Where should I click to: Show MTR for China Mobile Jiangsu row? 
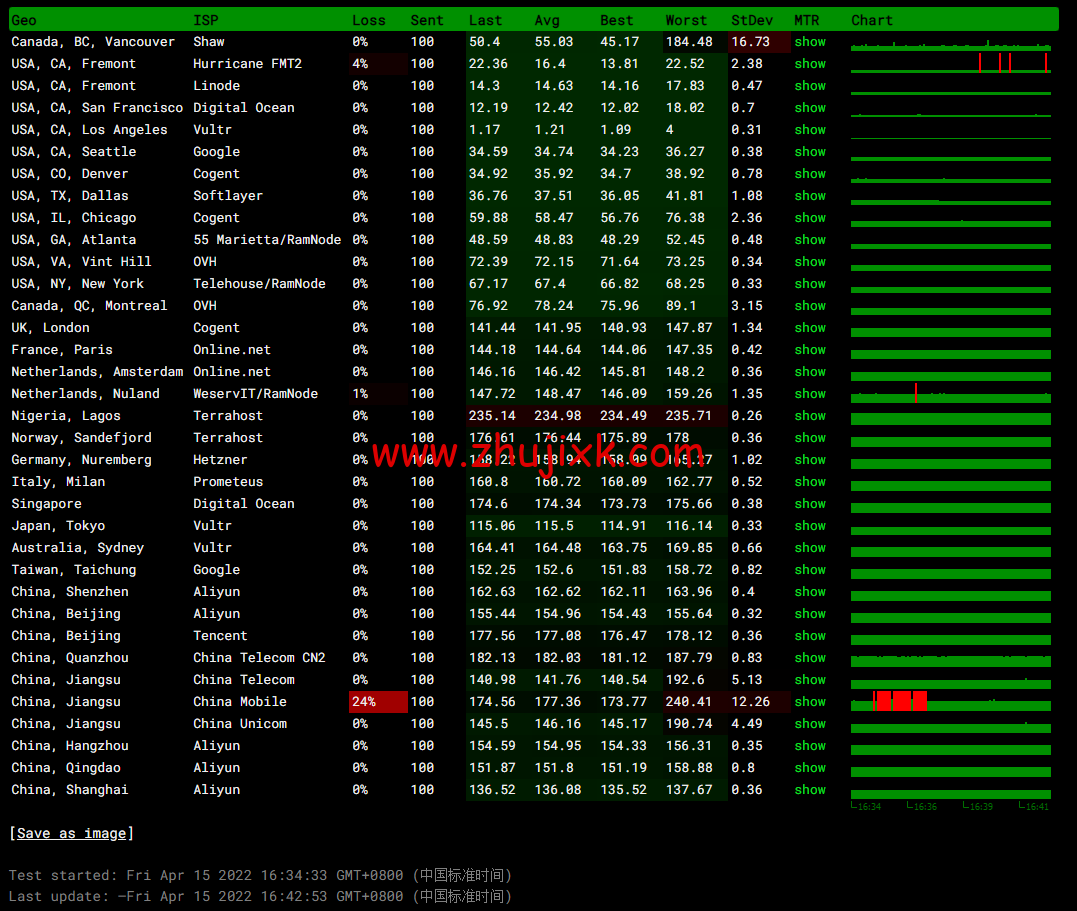pyautogui.click(x=810, y=702)
